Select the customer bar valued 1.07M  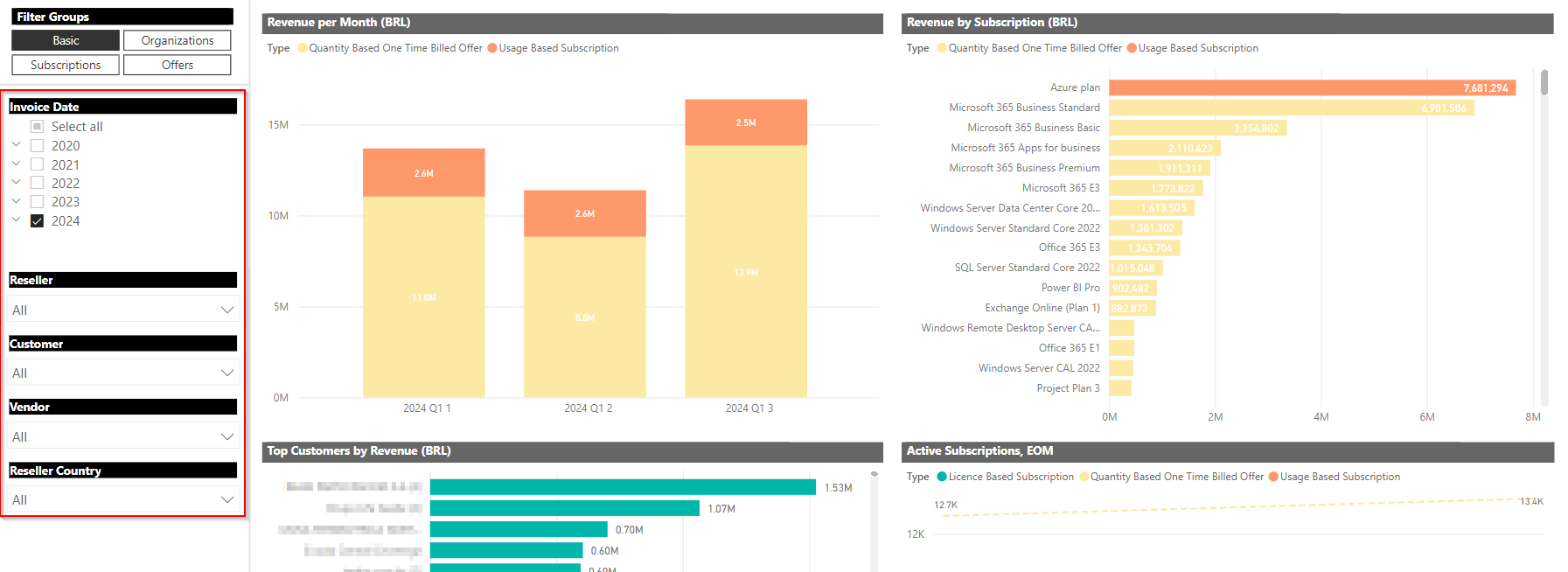click(x=565, y=508)
